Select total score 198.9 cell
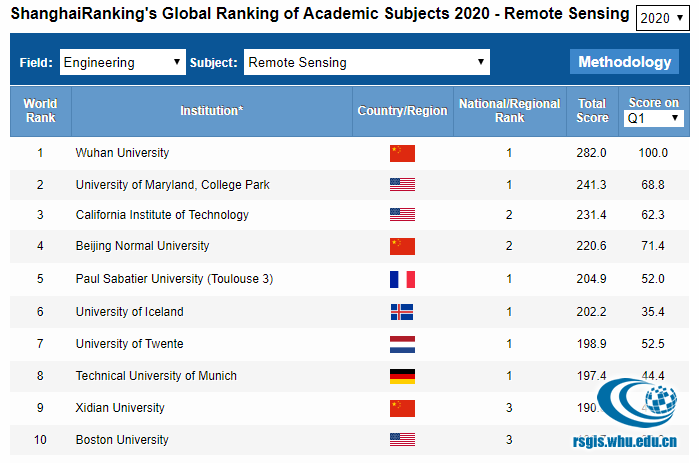 click(592, 344)
